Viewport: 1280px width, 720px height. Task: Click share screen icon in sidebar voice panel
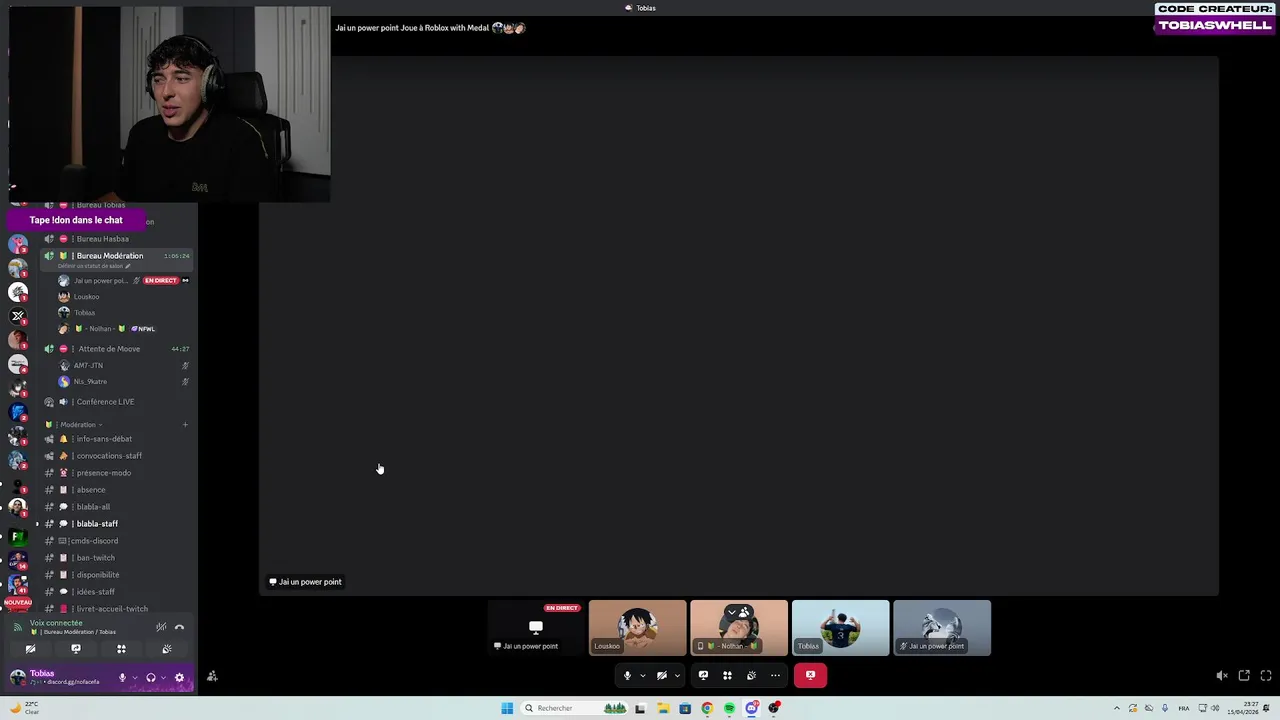point(76,649)
